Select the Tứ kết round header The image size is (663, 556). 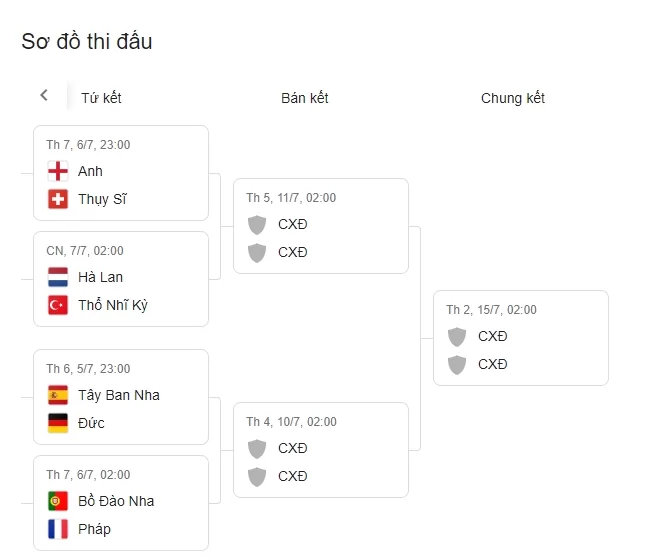[101, 98]
